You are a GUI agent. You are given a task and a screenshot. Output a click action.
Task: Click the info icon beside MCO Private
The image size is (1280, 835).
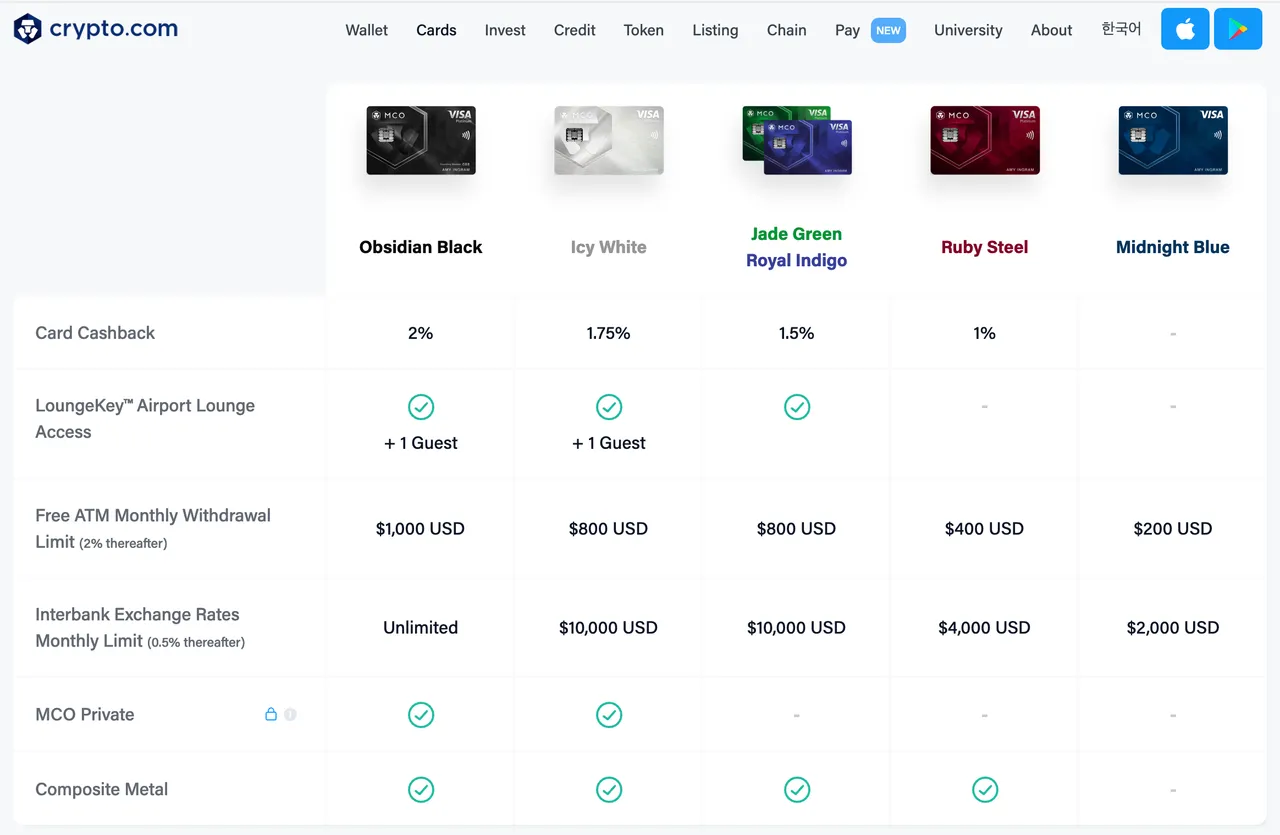[x=290, y=714]
